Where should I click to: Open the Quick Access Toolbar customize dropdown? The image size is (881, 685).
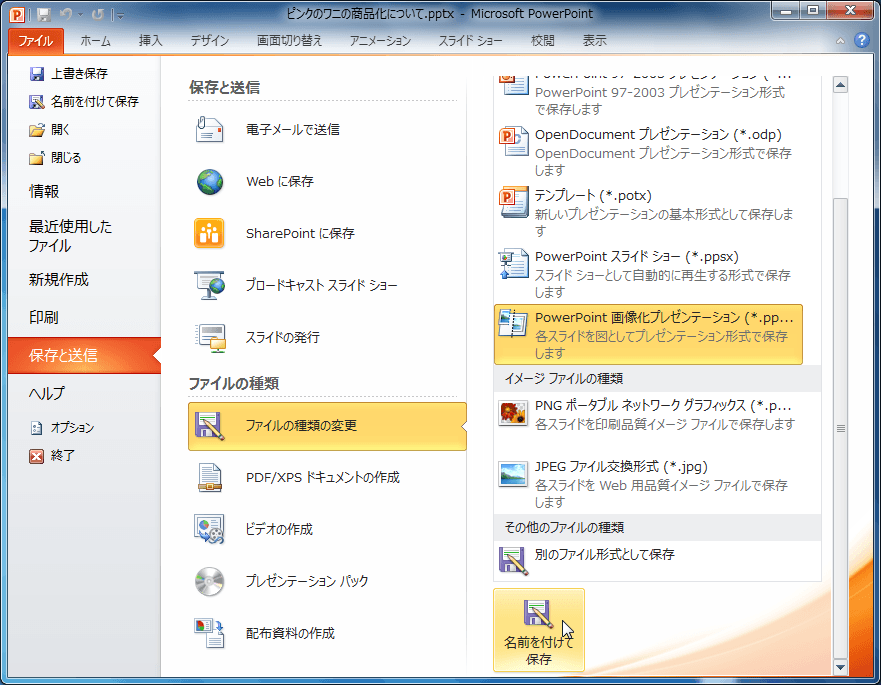119,15
